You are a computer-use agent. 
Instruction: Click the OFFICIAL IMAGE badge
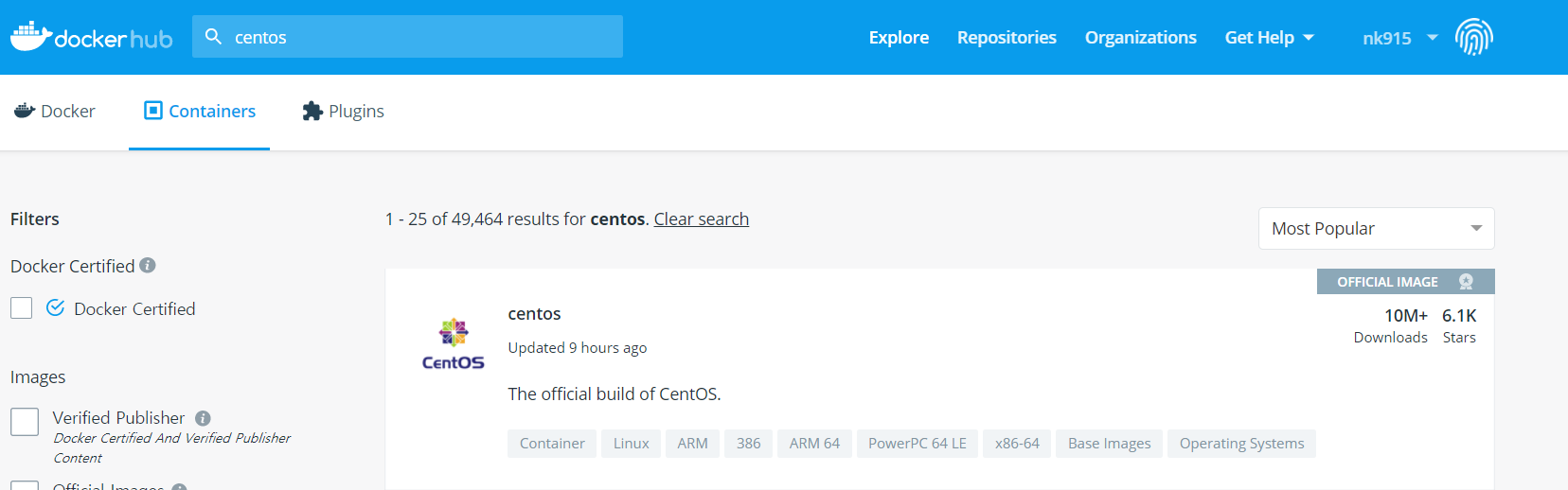pyautogui.click(x=1405, y=282)
